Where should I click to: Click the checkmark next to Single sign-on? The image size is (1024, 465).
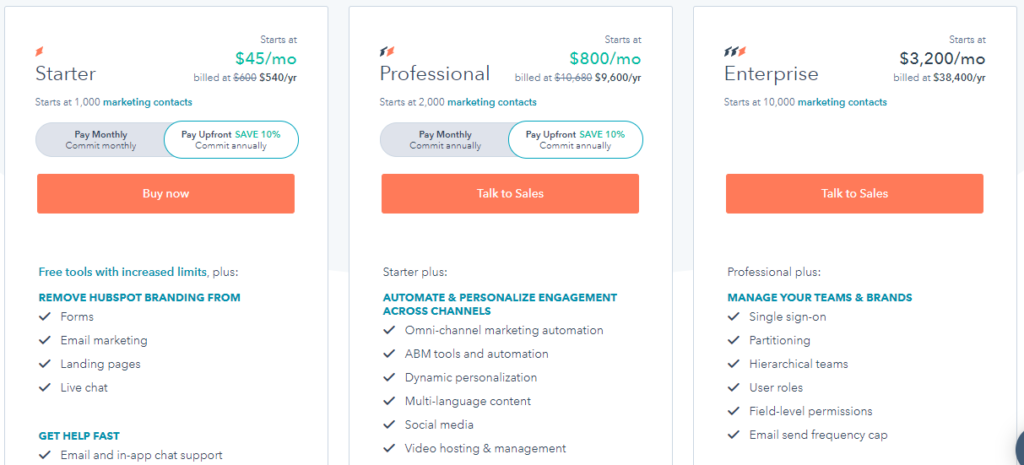coord(733,317)
